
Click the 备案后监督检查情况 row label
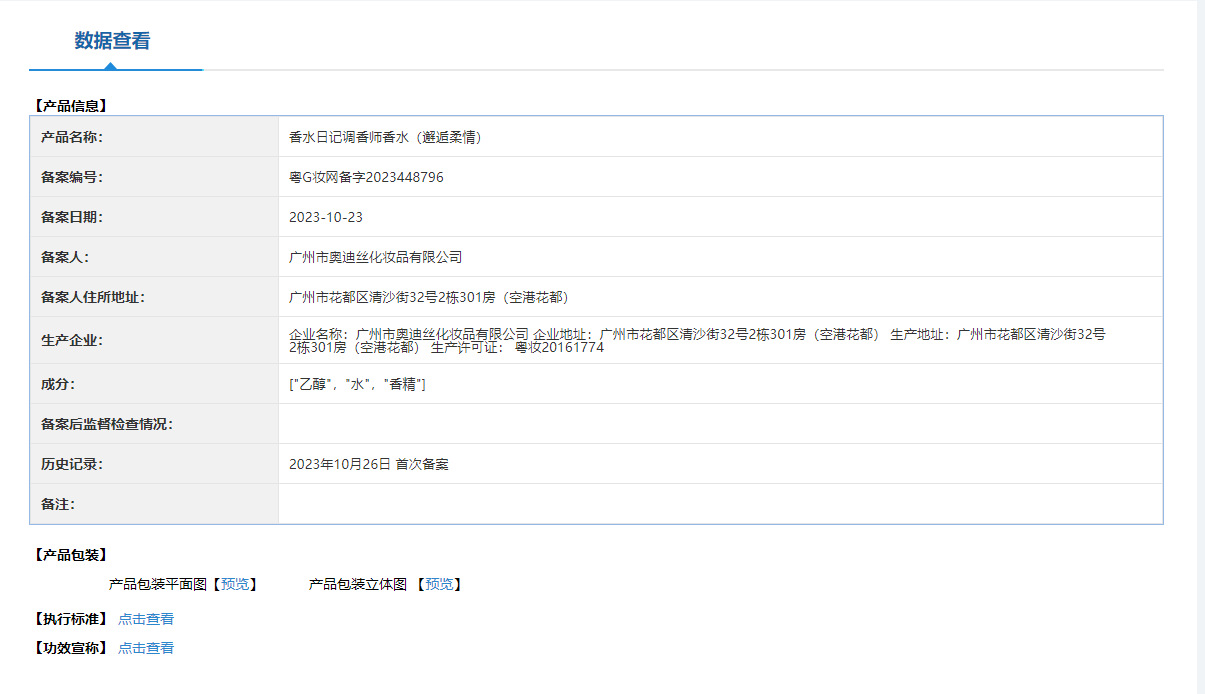point(107,424)
